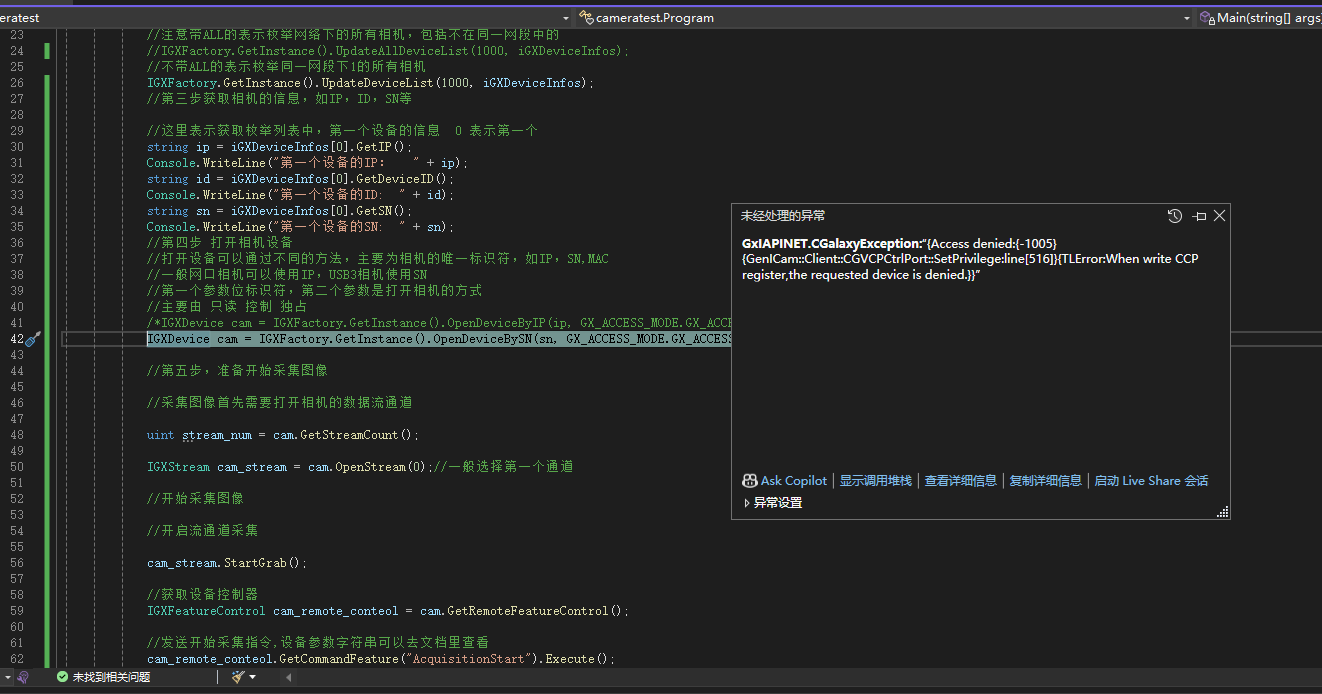Click the green checkmark no-issues icon
Screen dimensions: 1322x694
tap(62, 677)
